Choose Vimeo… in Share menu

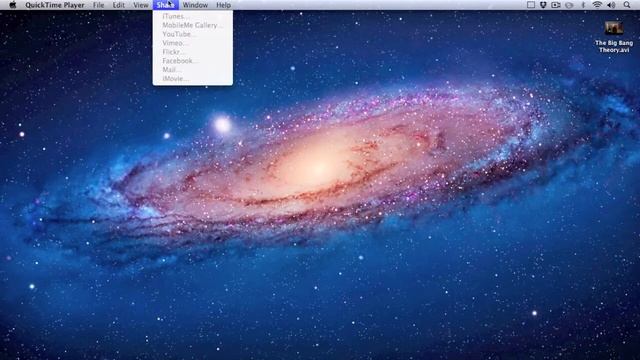click(x=193, y=43)
